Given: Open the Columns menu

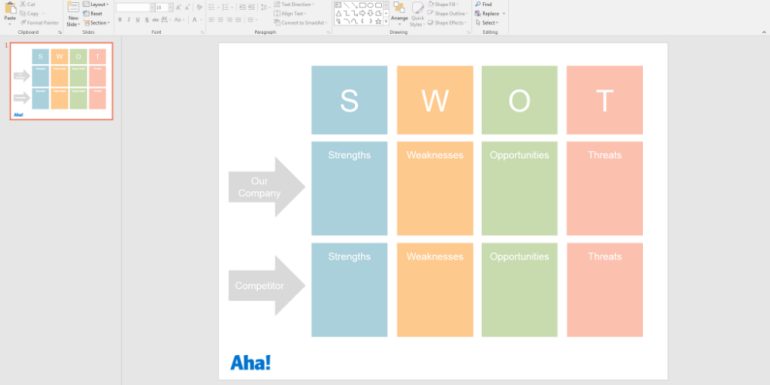Looking at the screenshot, I should (x=252, y=20).
